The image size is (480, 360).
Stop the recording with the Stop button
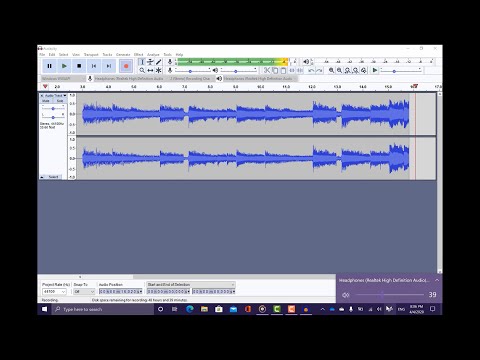click(79, 66)
